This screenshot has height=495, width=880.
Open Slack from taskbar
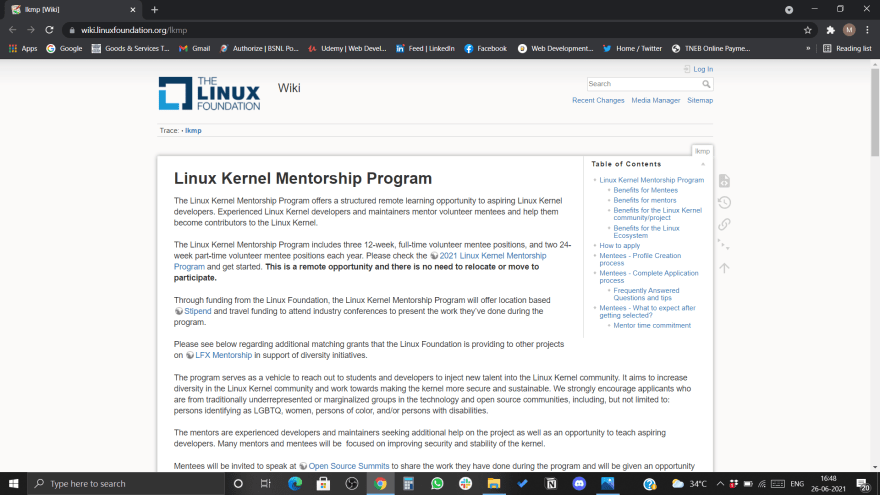click(465, 483)
